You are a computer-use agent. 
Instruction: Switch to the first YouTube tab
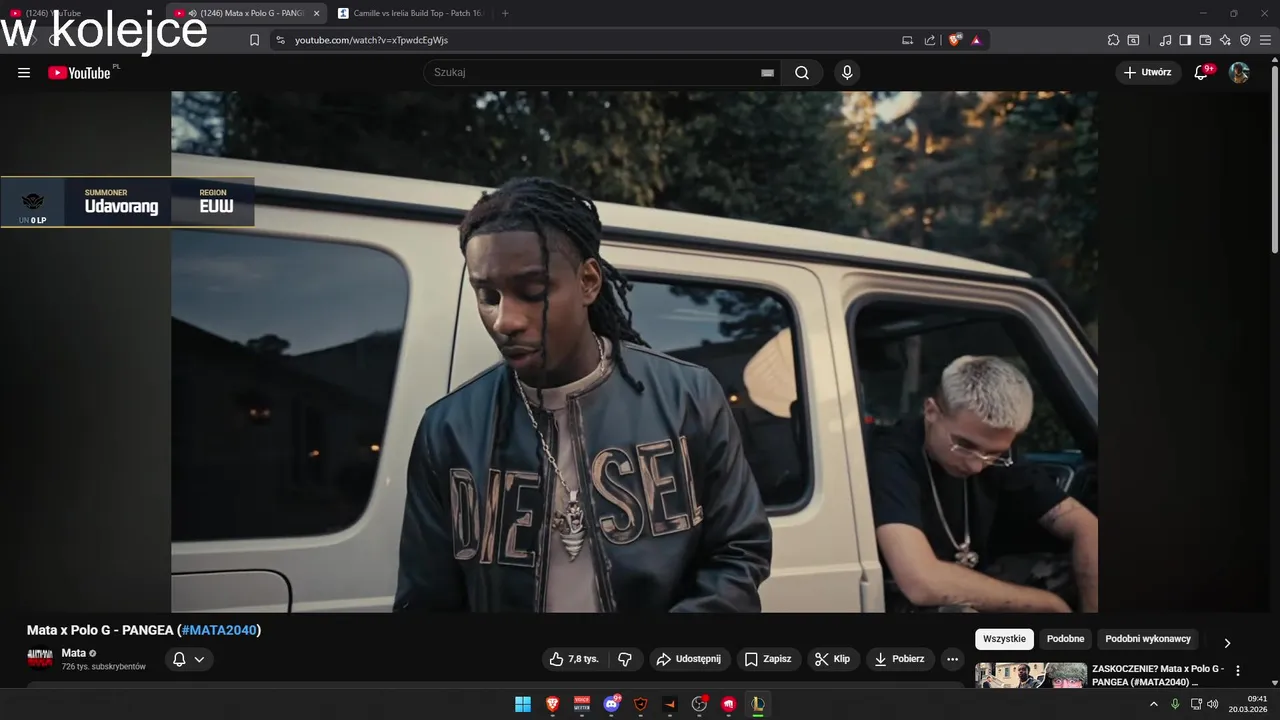point(80,13)
